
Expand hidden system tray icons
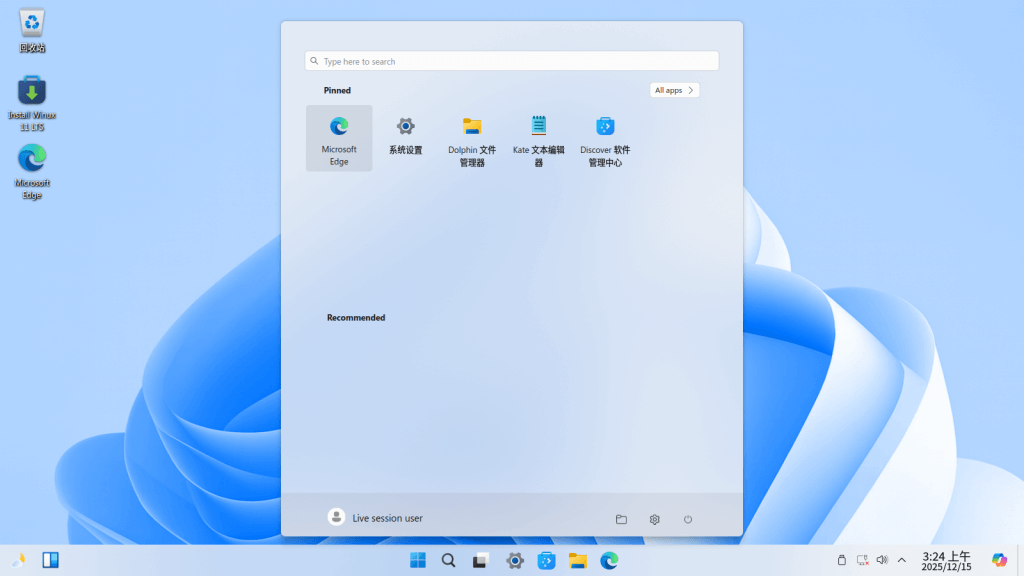click(902, 560)
